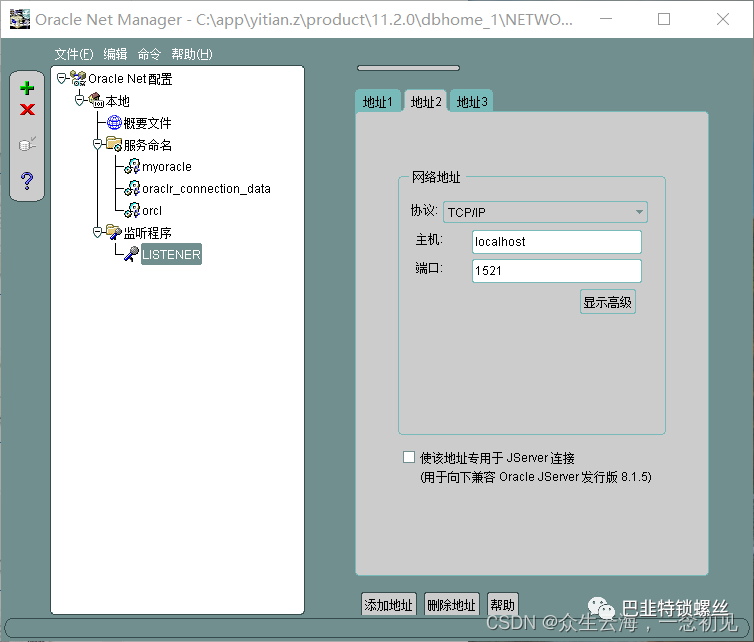Click the 监听程序 folder icon

point(114,232)
